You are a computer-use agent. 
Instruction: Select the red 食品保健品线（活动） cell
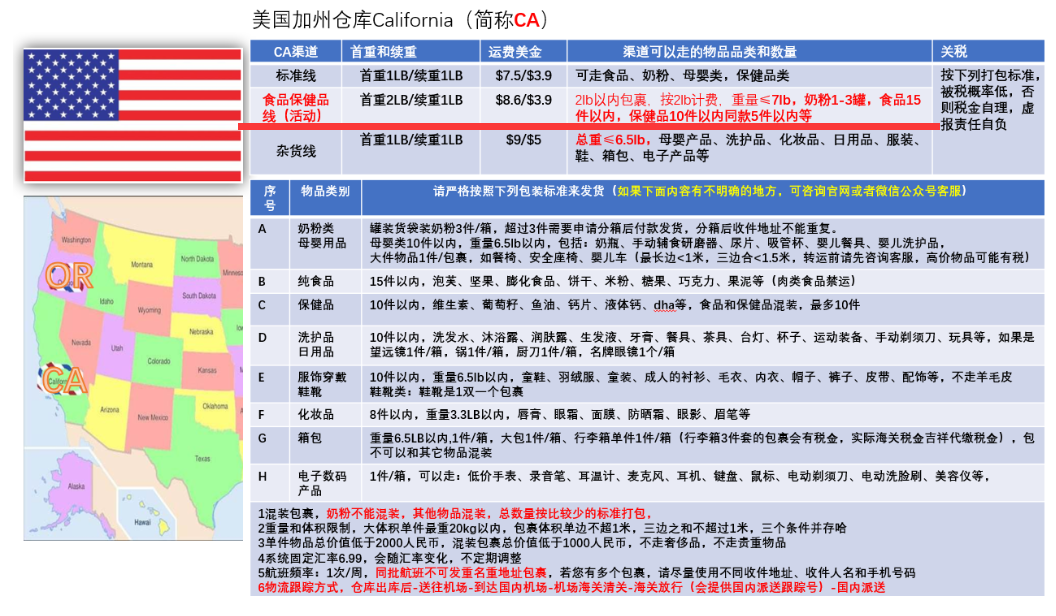pos(296,108)
